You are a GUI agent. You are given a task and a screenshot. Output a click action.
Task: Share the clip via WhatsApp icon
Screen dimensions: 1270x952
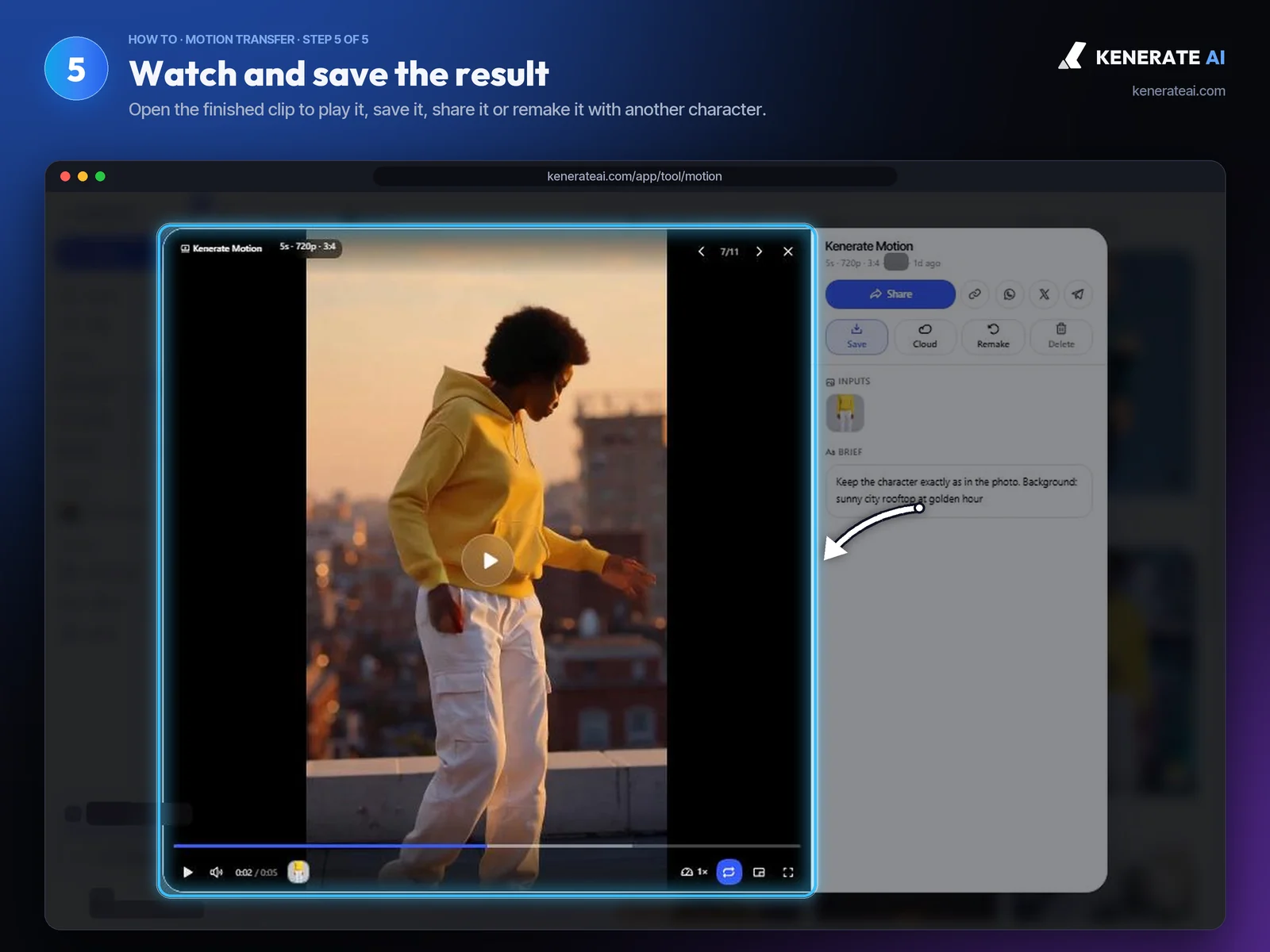pyautogui.click(x=1010, y=294)
